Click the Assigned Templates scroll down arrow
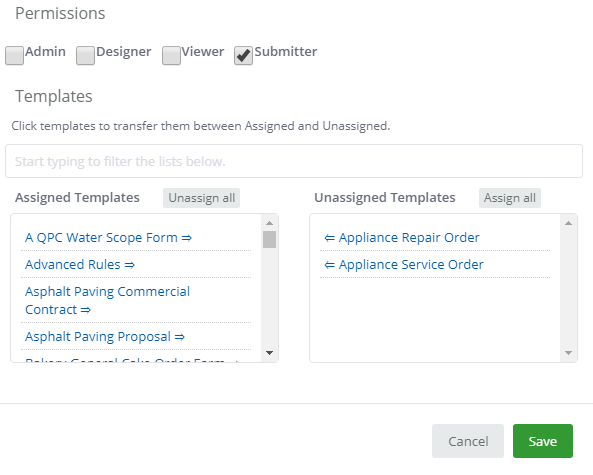 point(269,353)
